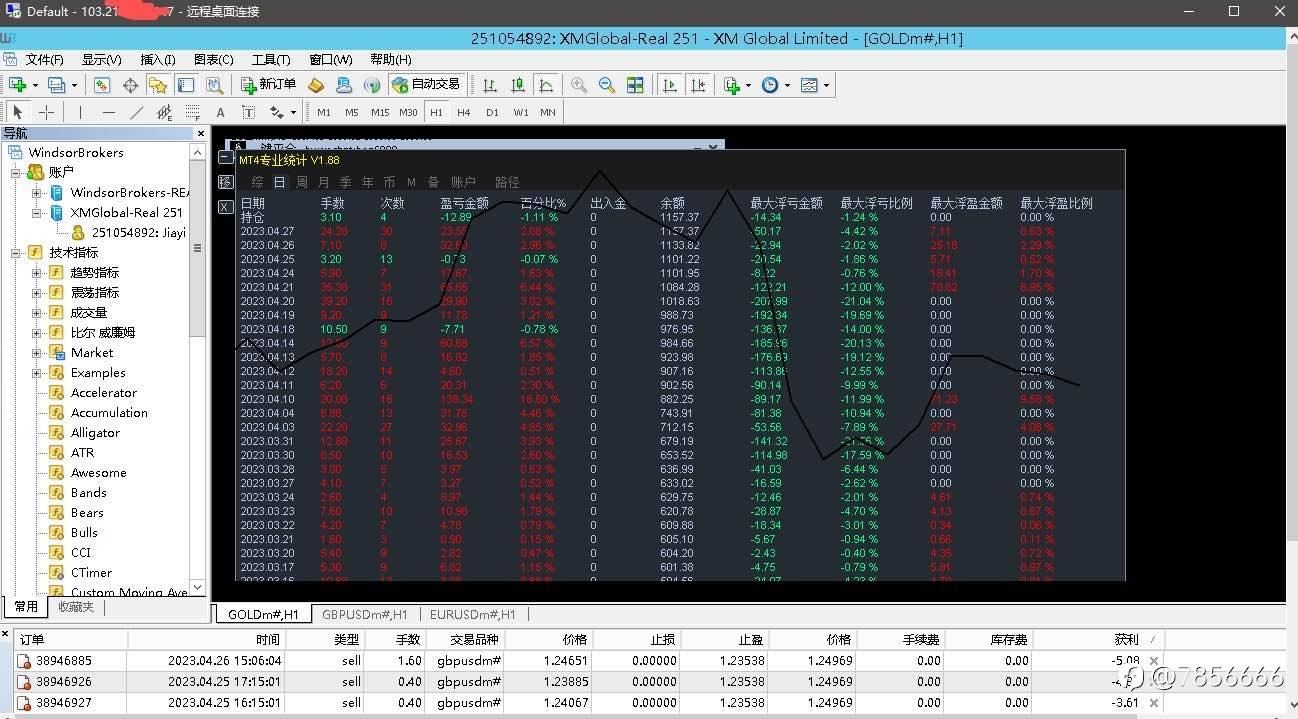Screen dimensions: 1298x719
Task: Select the equidistant channel tool
Action: [164, 112]
